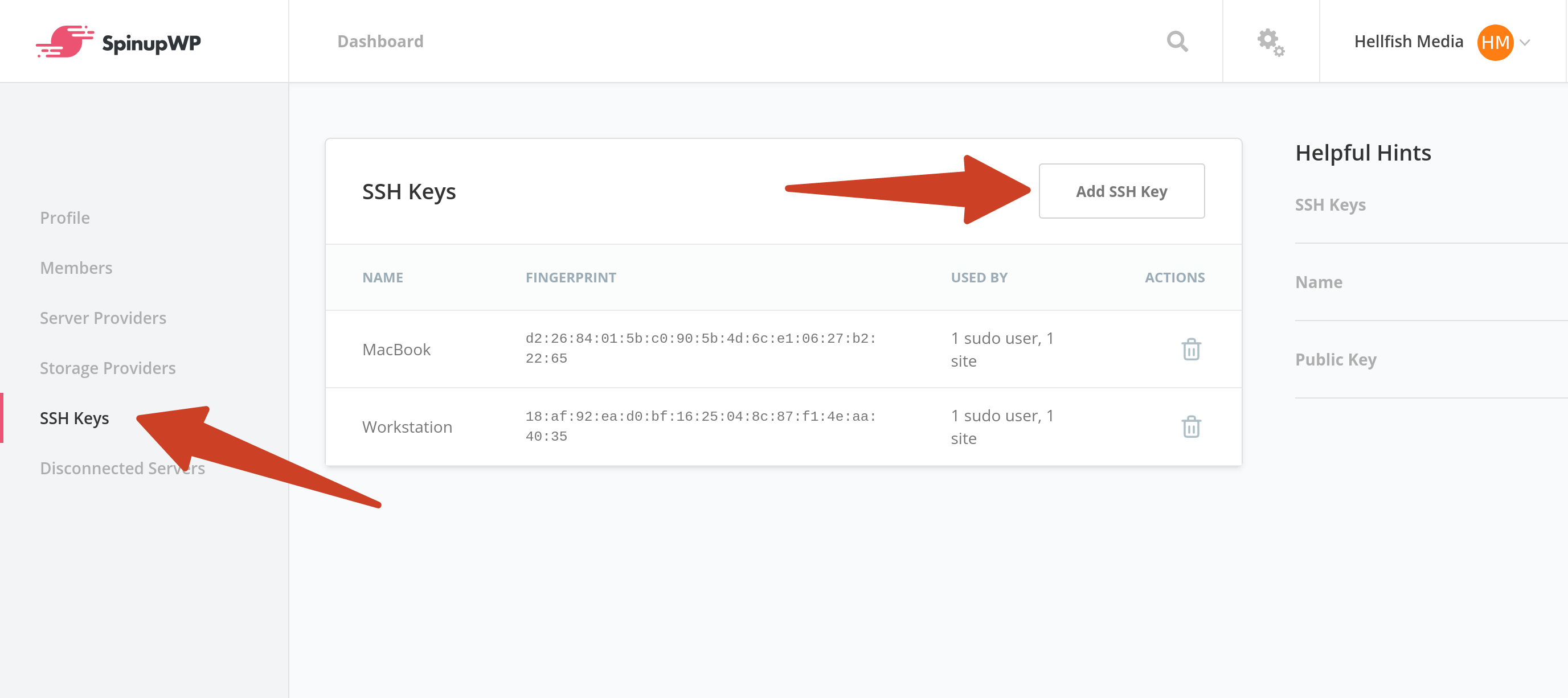Delete the MacBook SSH key

pos(1191,350)
